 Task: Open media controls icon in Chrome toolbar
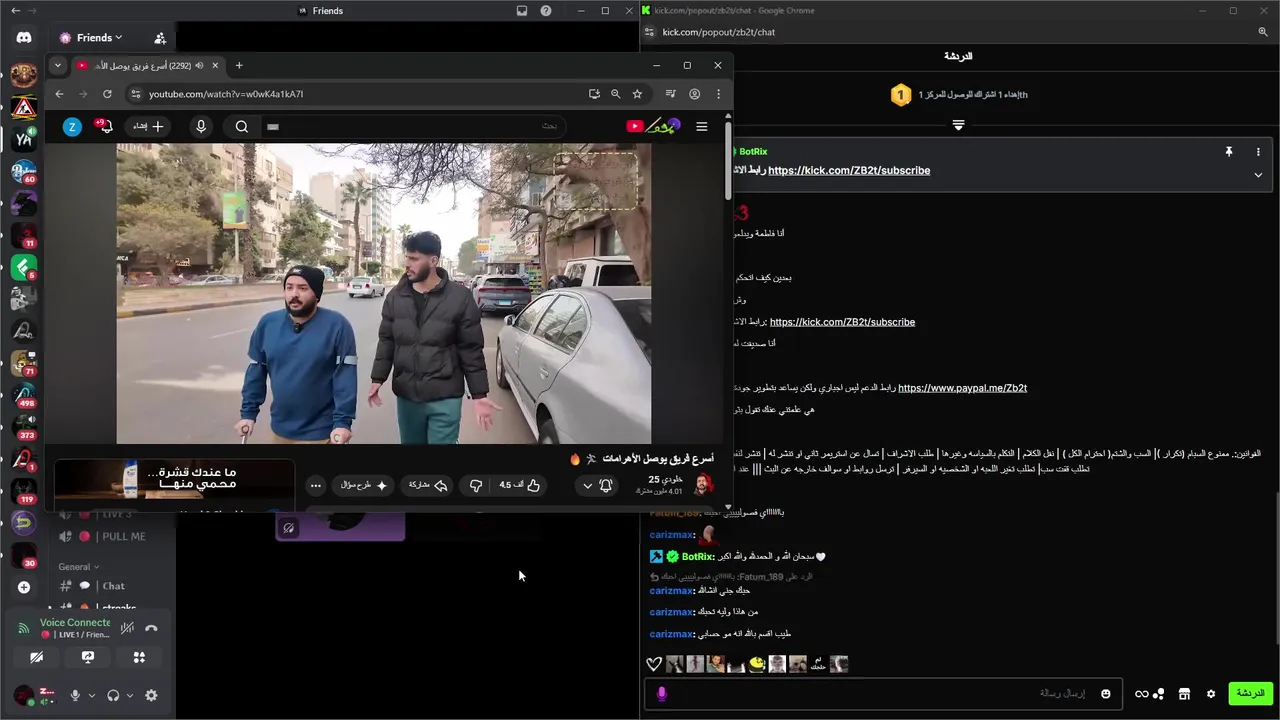point(670,94)
